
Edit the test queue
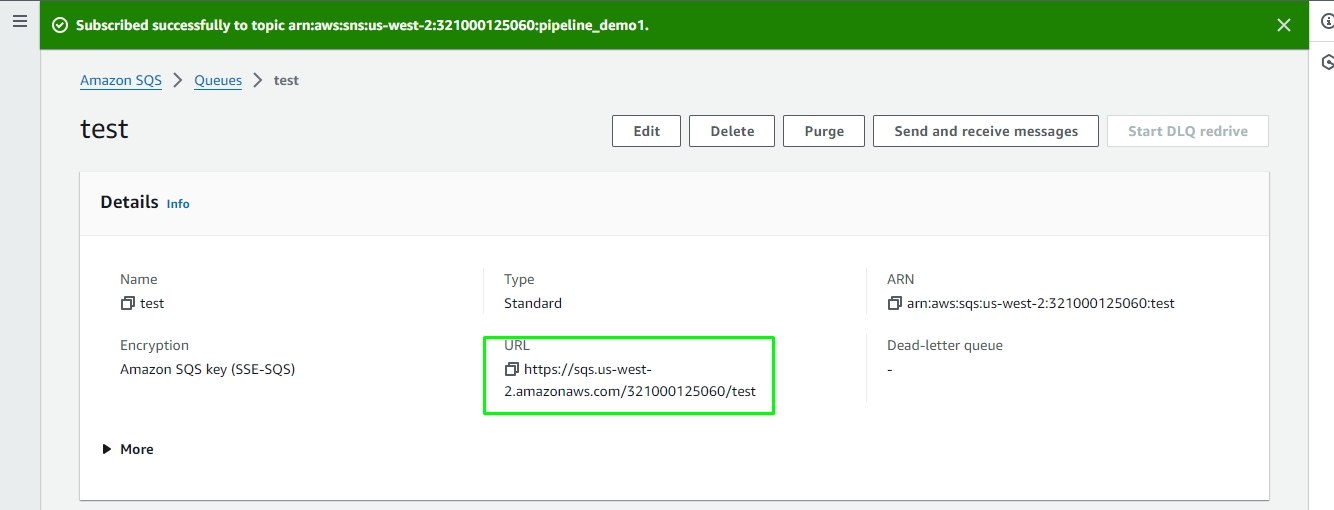click(646, 131)
